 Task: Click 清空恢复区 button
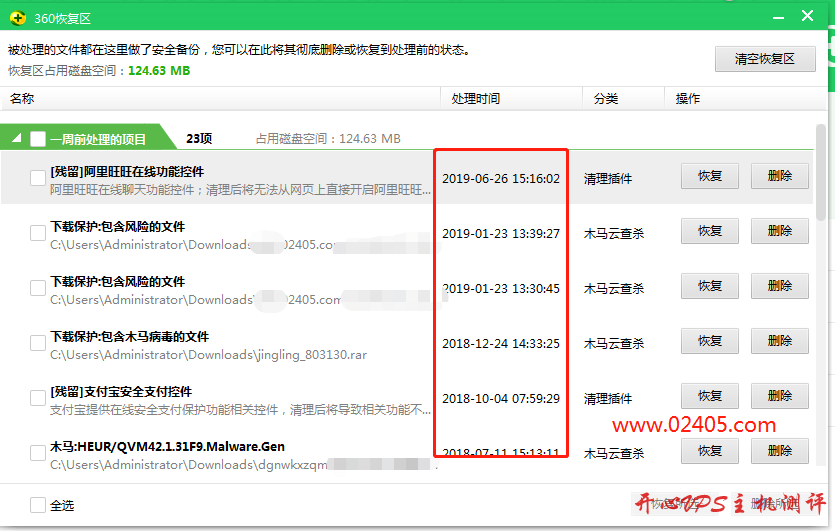[x=765, y=59]
